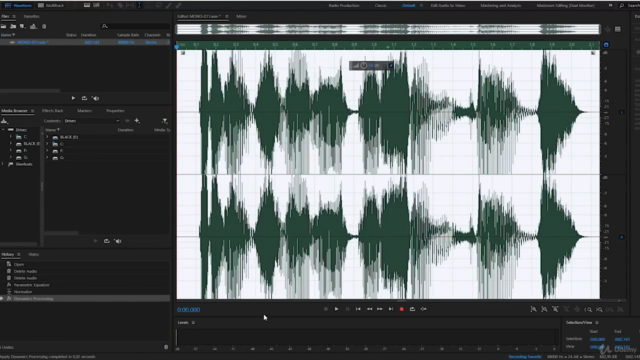
Task: Click Zoom Out Amplitude icon
Action: click(x=544, y=310)
